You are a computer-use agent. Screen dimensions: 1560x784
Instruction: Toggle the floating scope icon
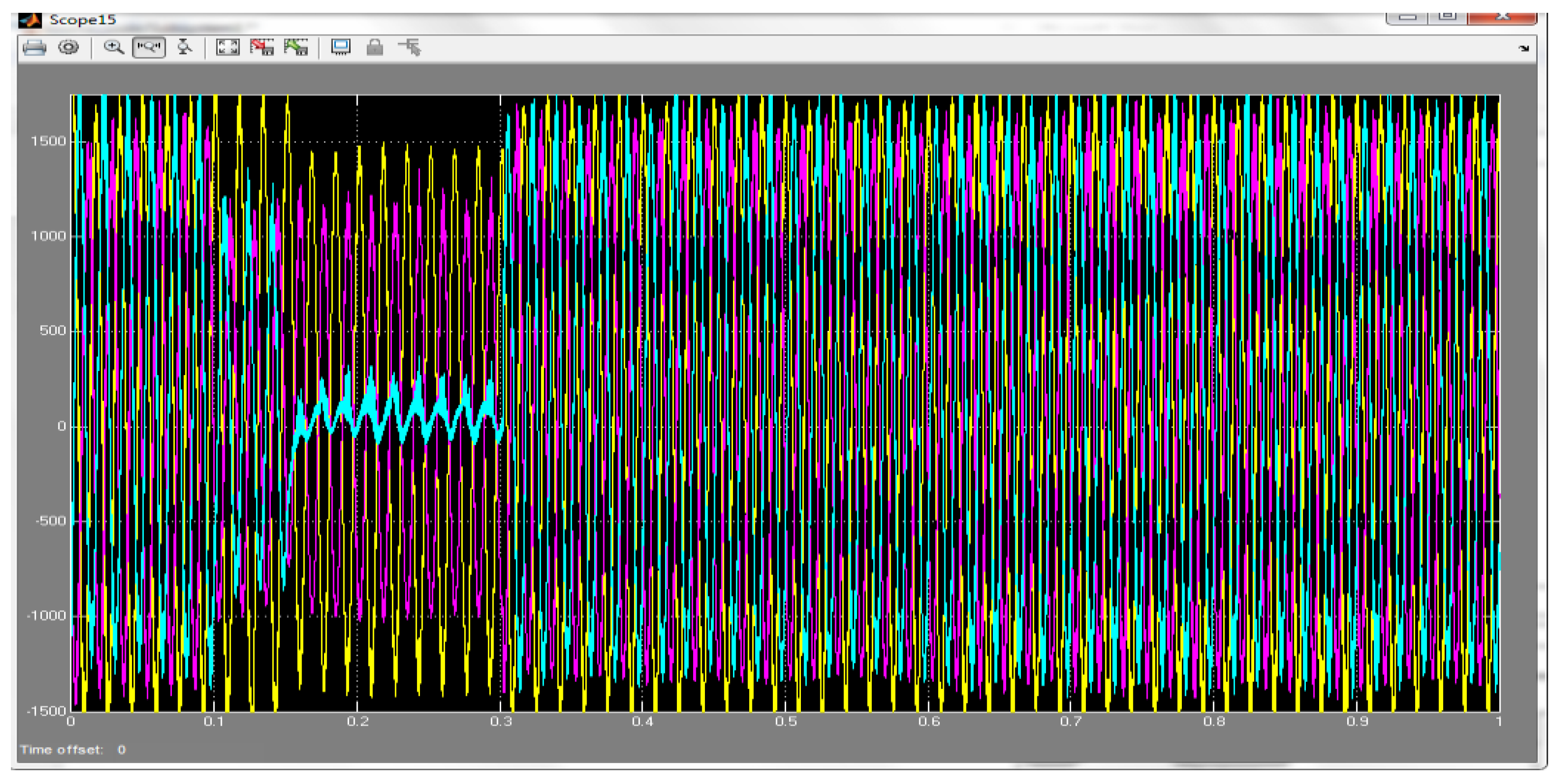340,47
